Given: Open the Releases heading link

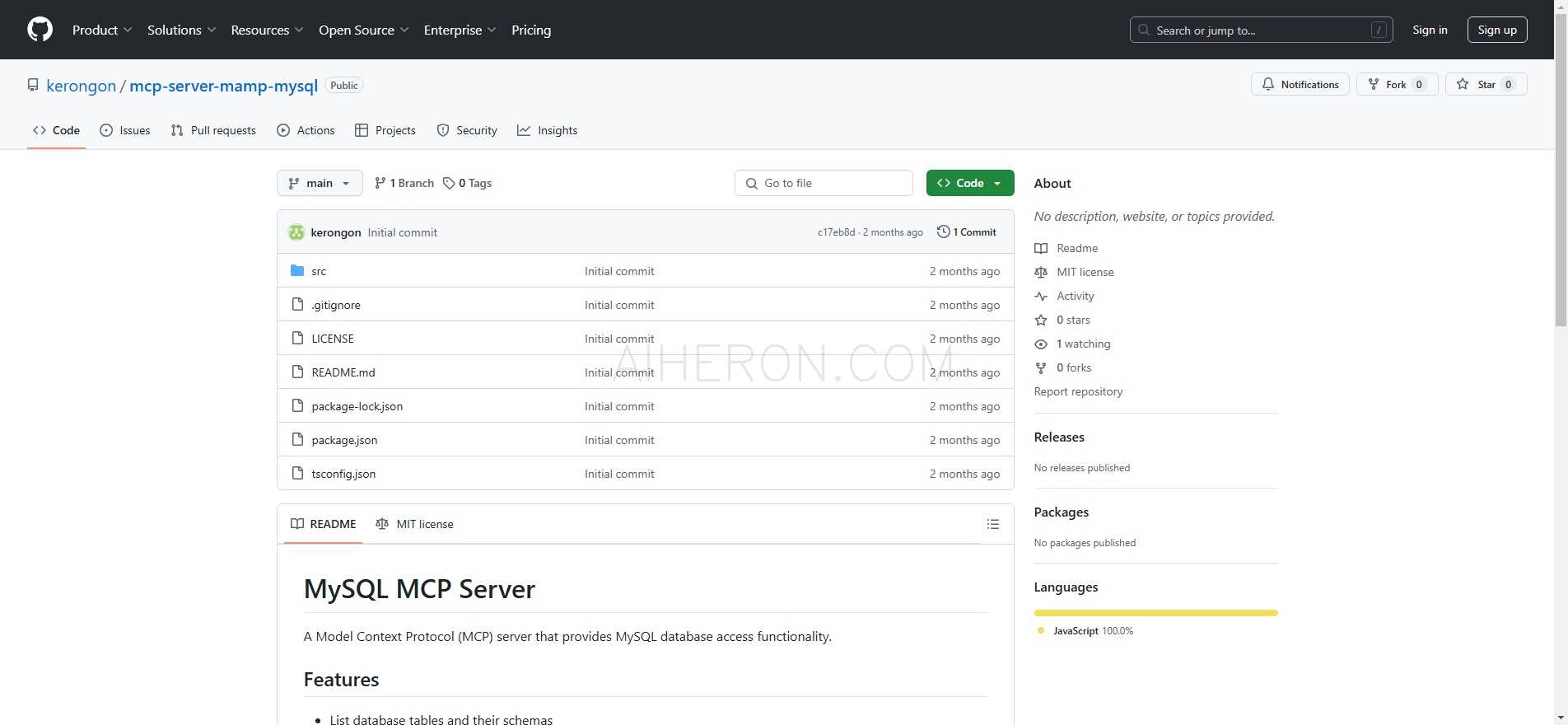Looking at the screenshot, I should click(x=1059, y=437).
